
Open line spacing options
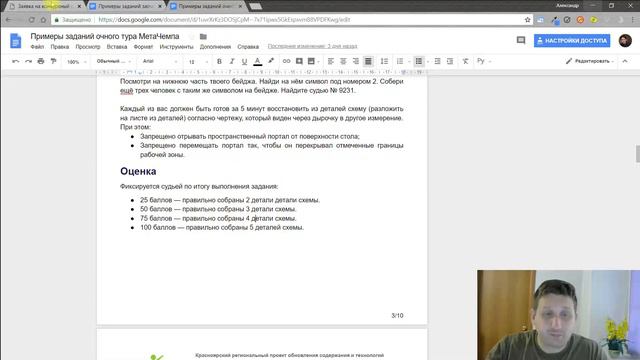tap(384, 61)
